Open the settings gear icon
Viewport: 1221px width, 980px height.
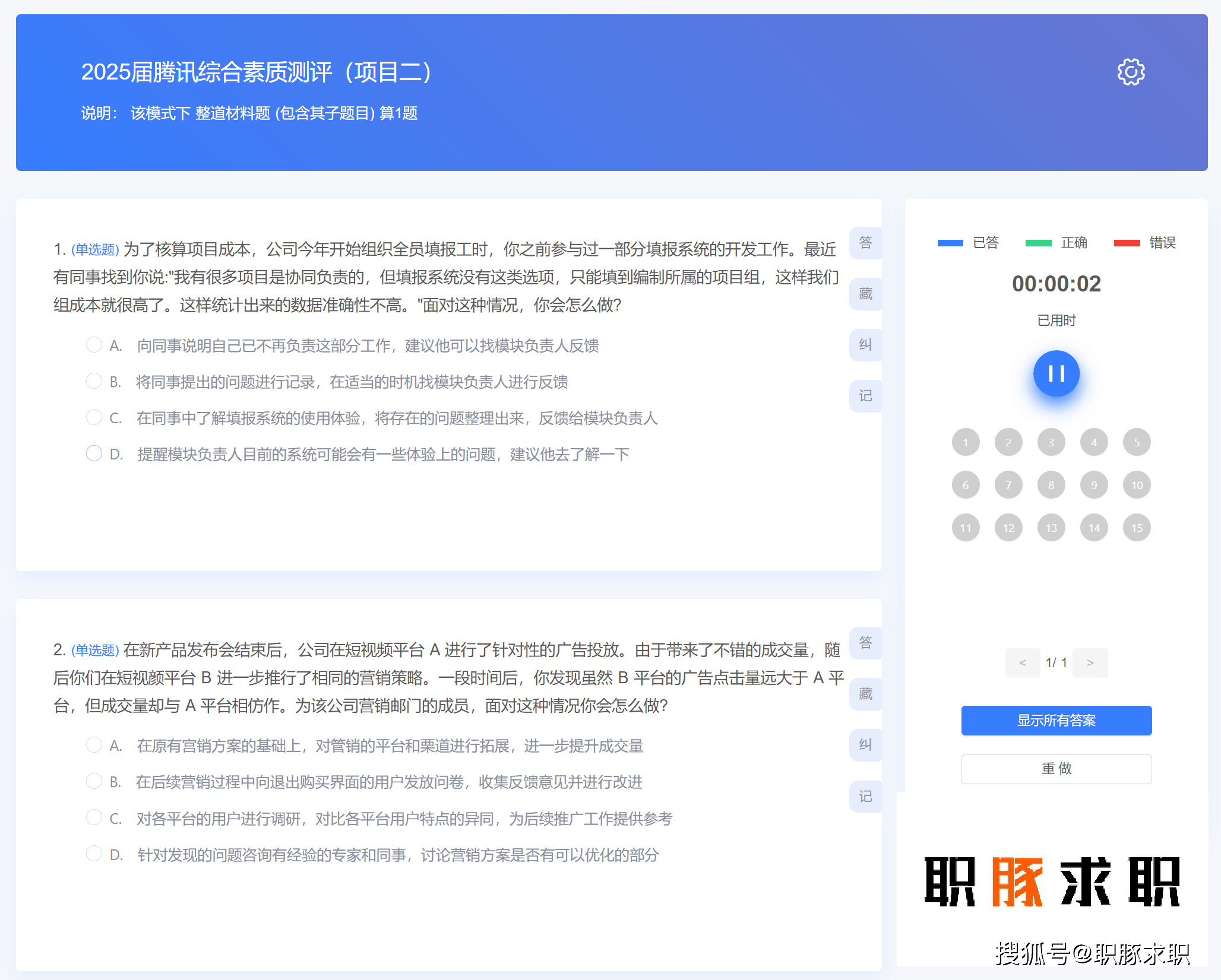[1131, 72]
